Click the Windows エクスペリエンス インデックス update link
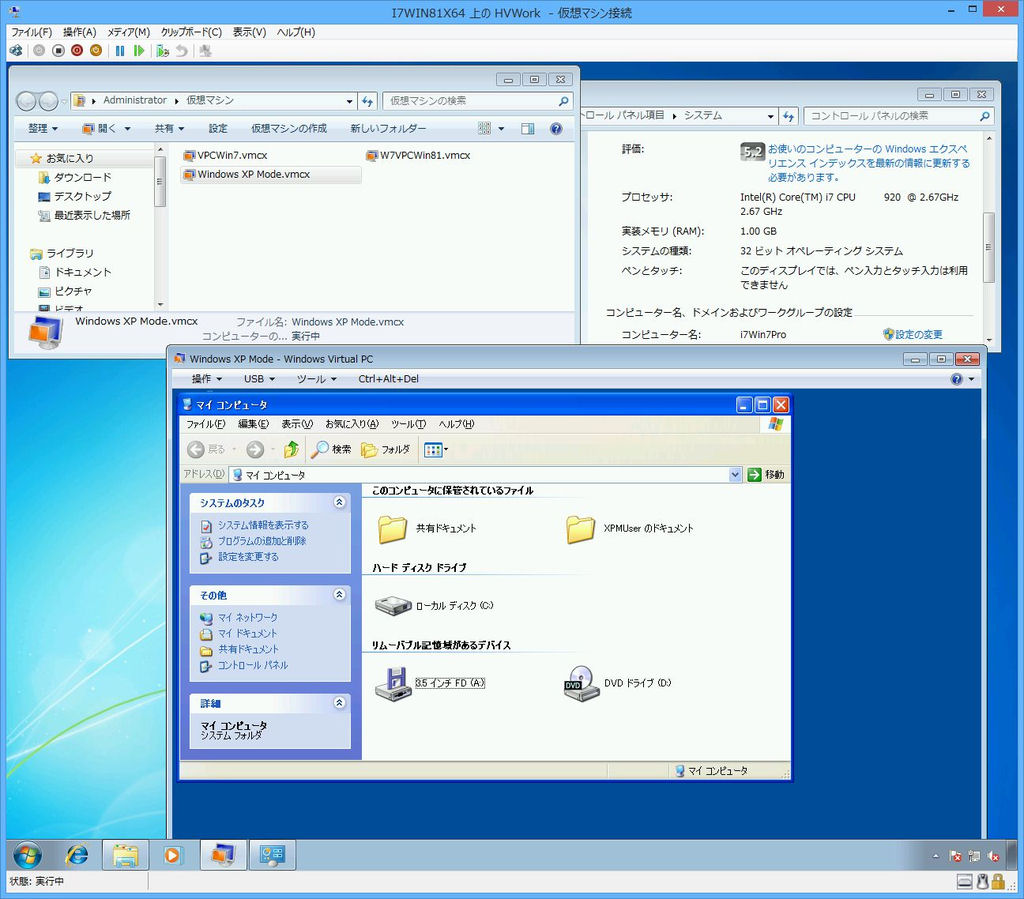1024x899 pixels. point(869,163)
